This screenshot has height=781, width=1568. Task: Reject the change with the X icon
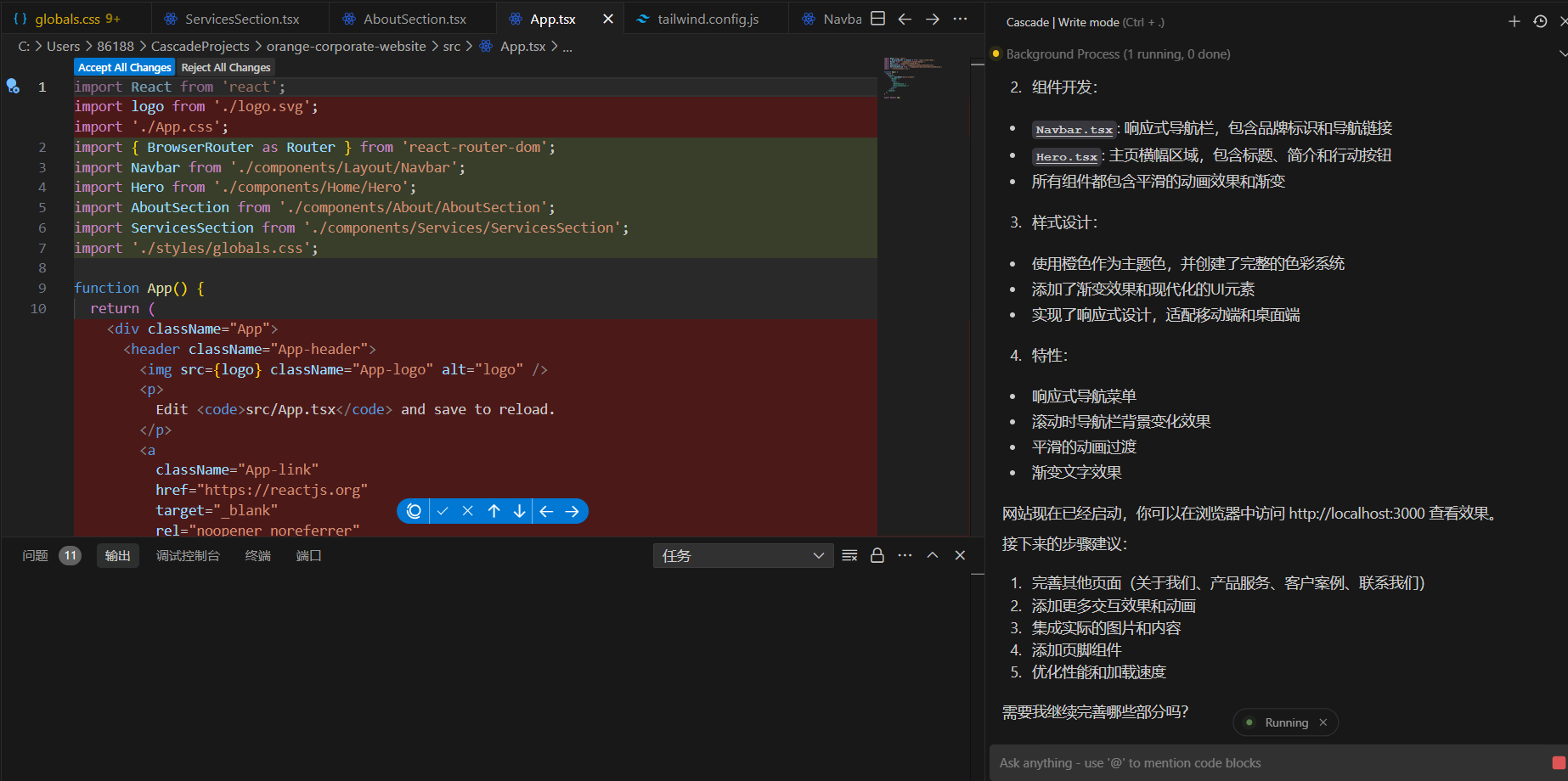467,511
